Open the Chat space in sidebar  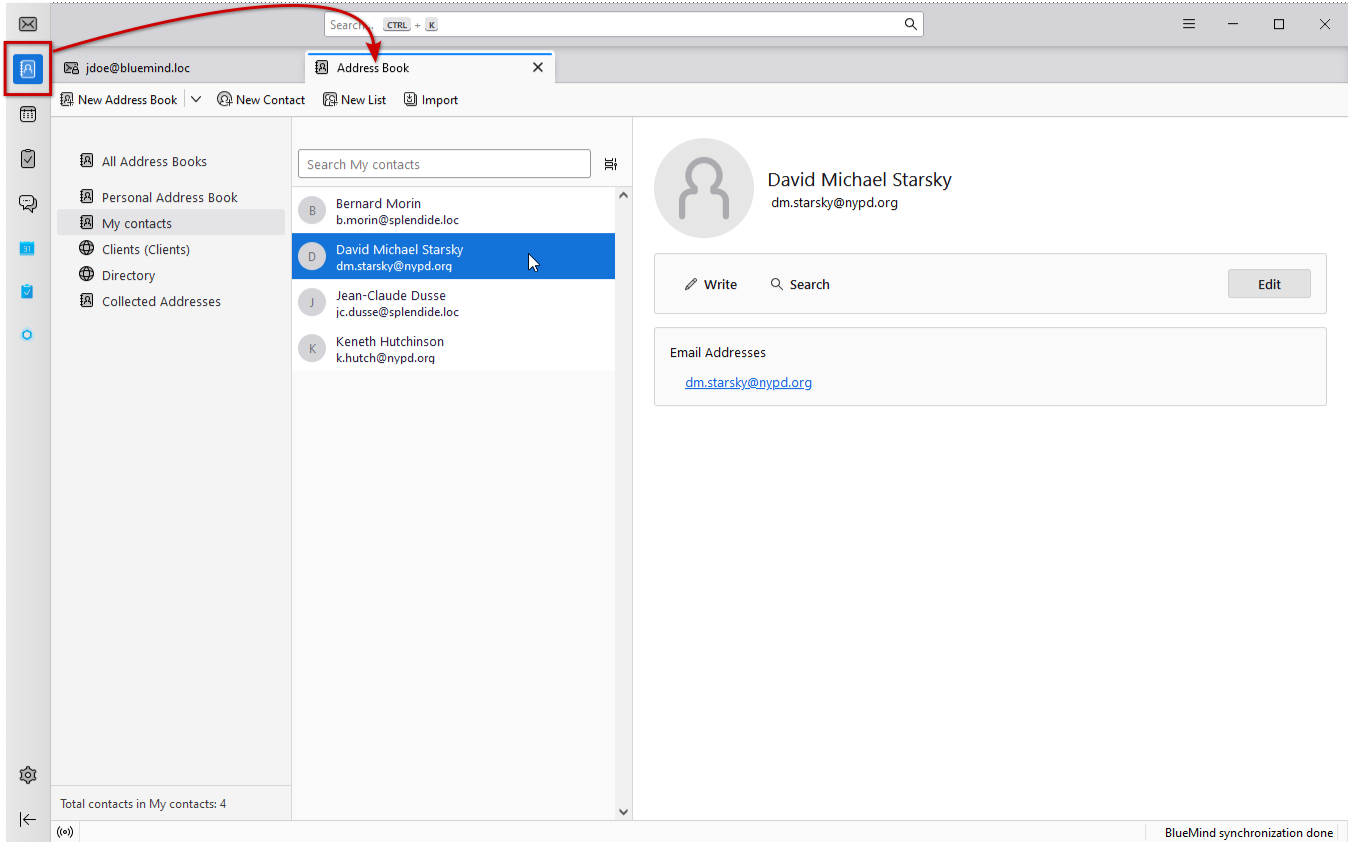coord(28,204)
